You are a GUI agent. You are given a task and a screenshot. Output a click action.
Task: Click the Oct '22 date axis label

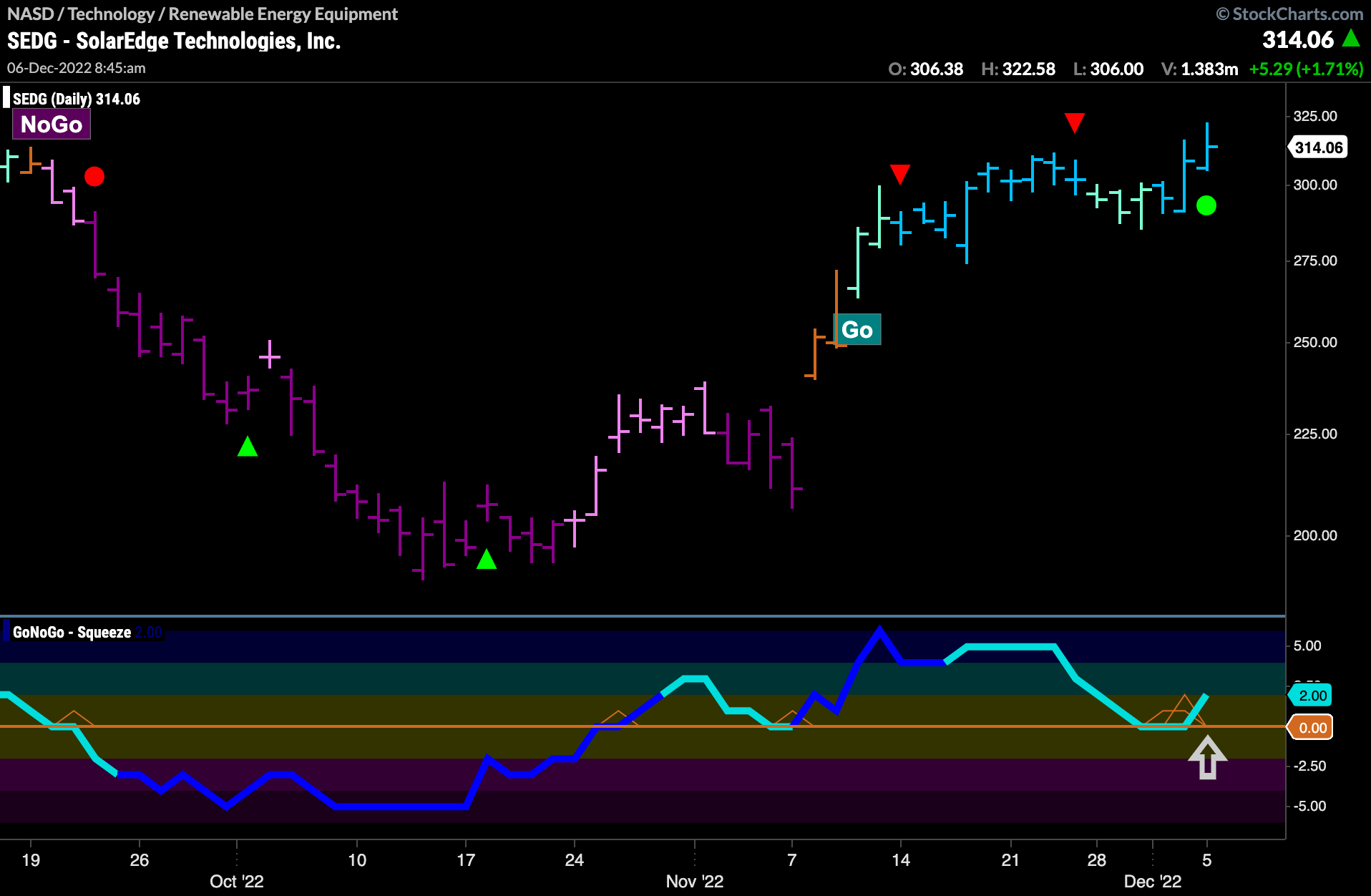click(237, 881)
